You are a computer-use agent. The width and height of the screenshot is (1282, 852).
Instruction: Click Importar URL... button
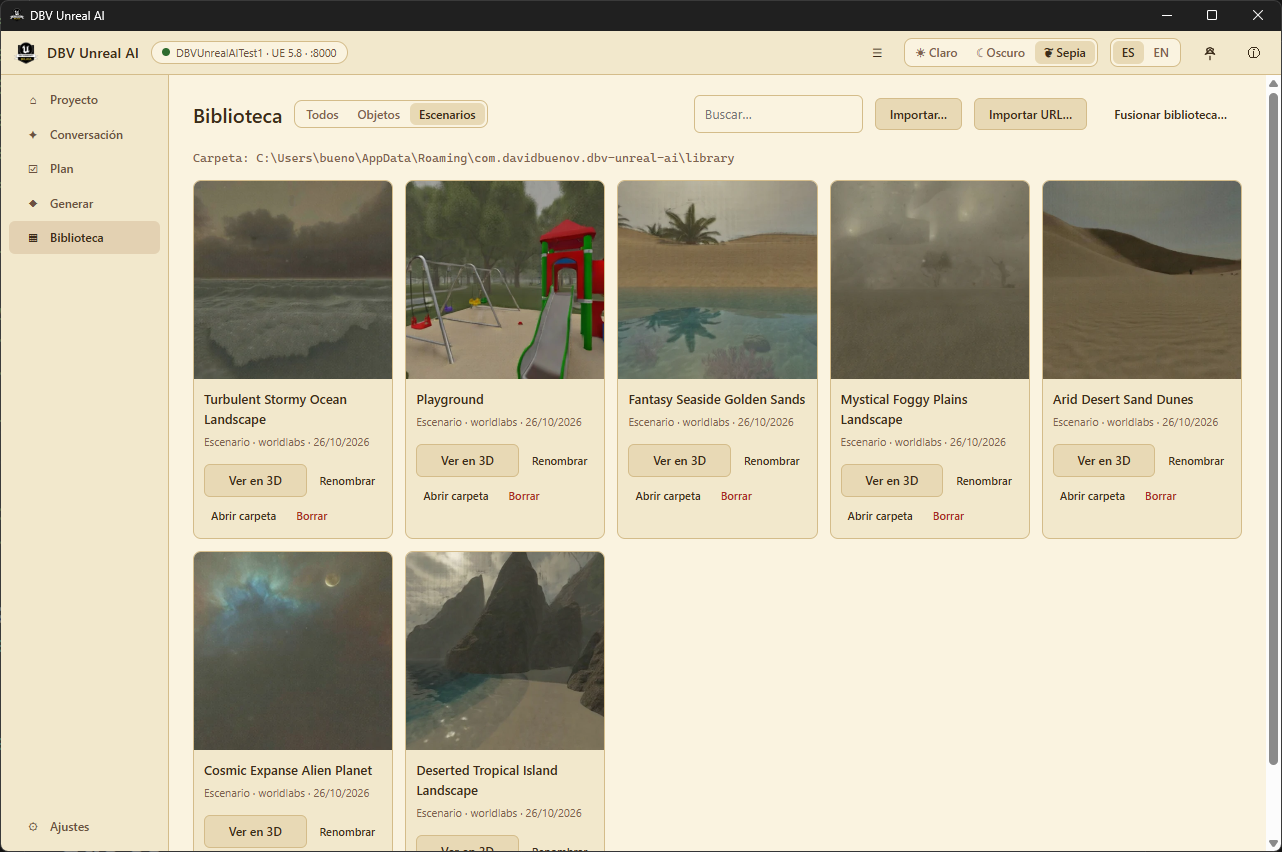[x=1030, y=114]
